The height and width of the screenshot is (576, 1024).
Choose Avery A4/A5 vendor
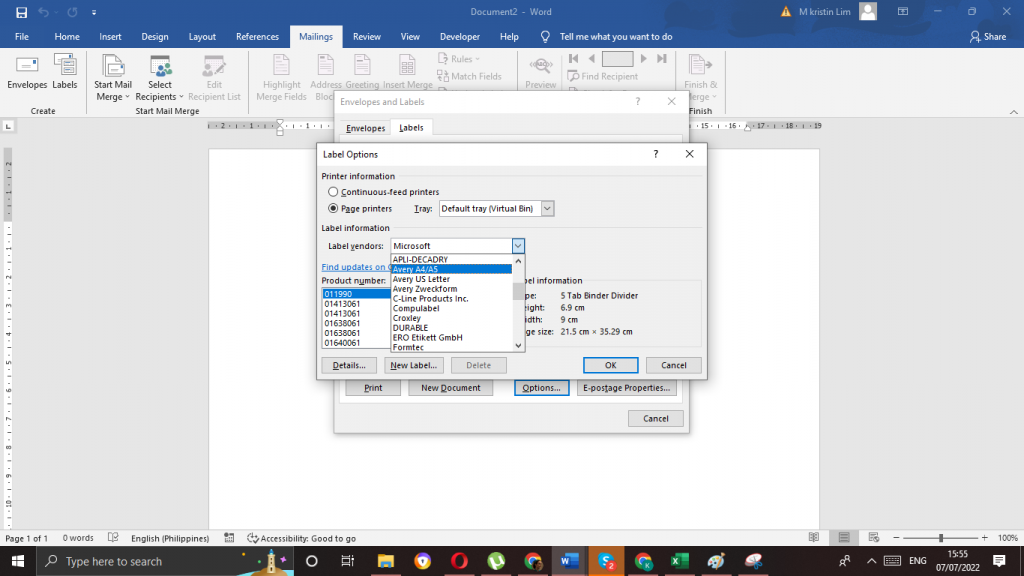(x=451, y=269)
